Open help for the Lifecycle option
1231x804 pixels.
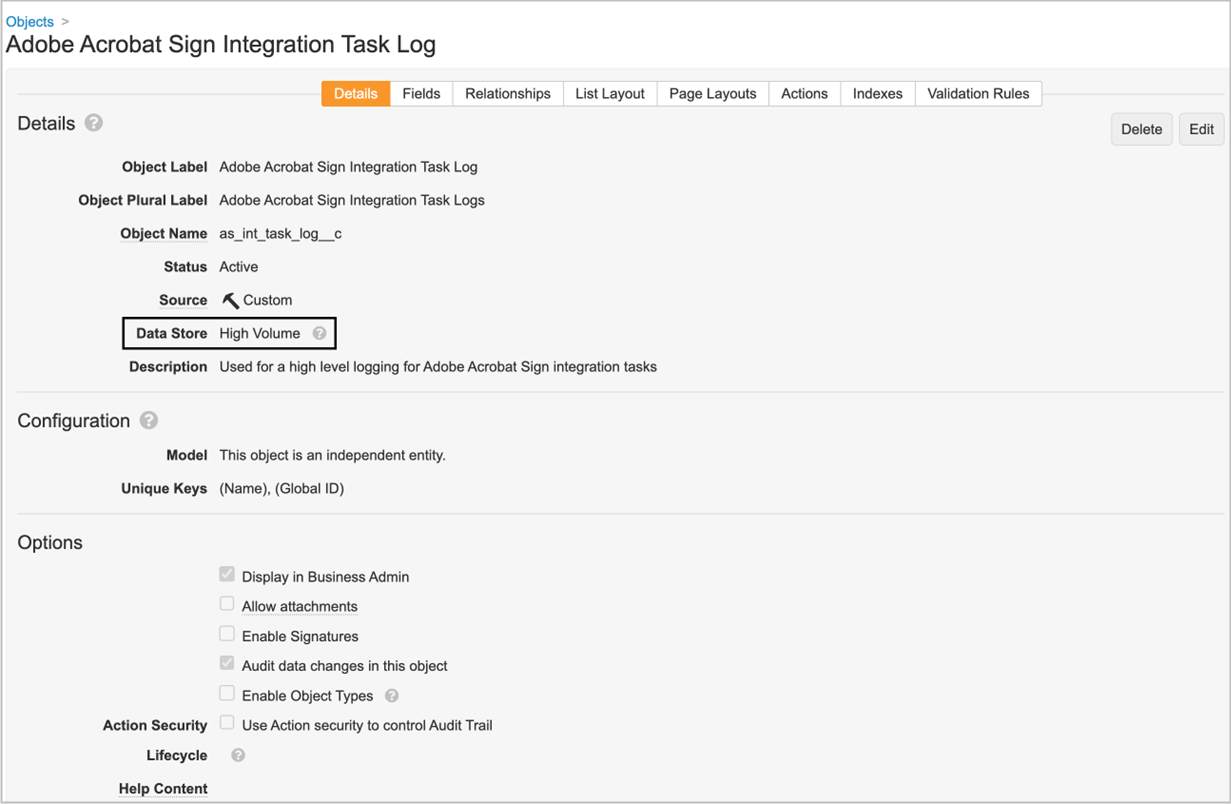[237, 755]
